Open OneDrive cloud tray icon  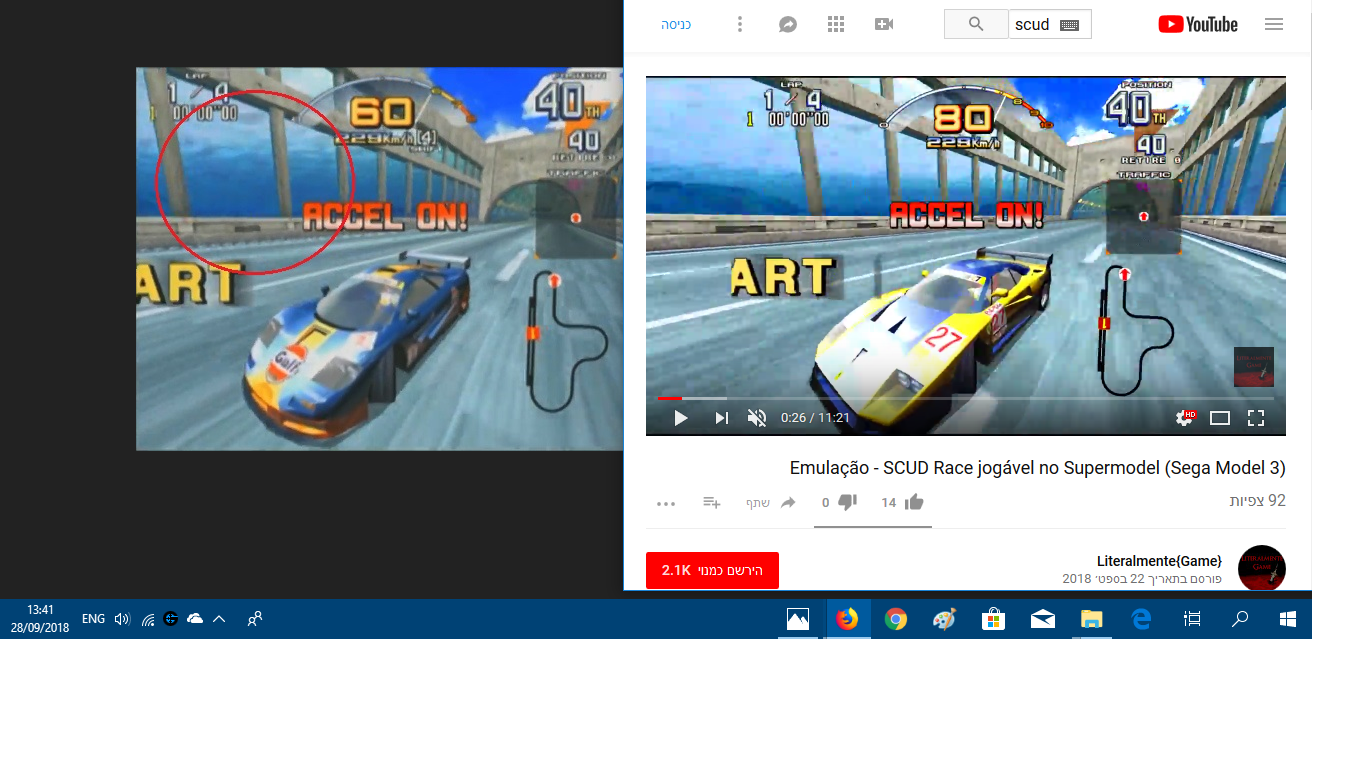(x=196, y=619)
